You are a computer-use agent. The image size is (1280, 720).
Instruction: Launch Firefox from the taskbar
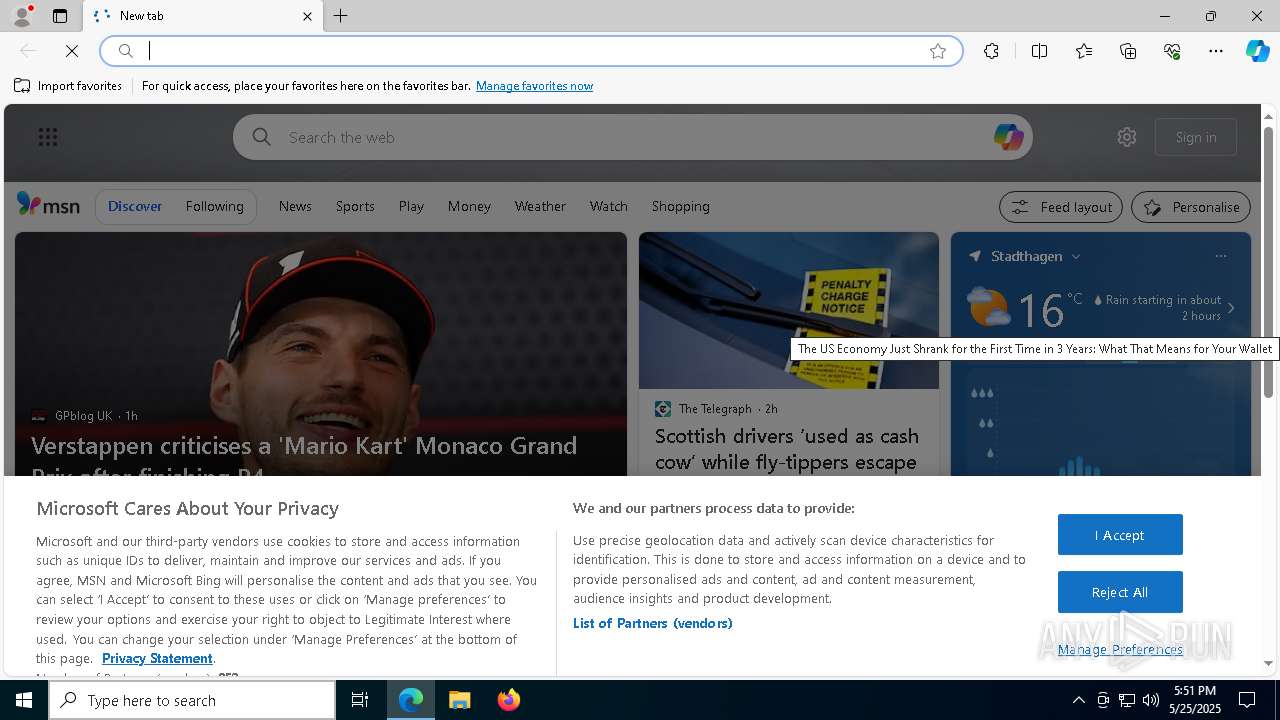(508, 700)
